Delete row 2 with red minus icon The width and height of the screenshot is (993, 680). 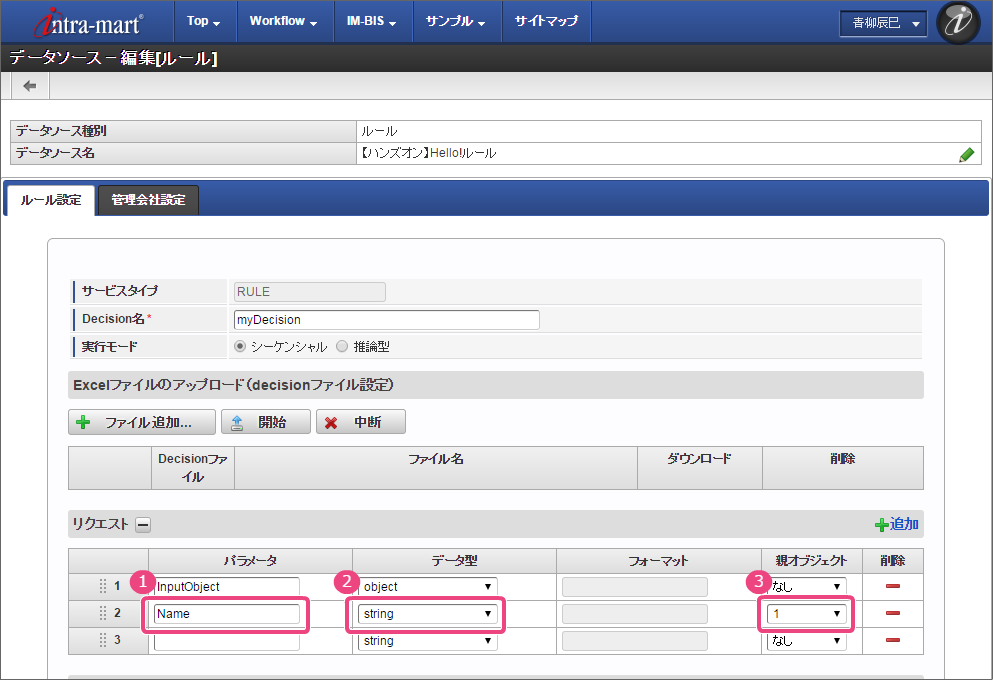[893, 613]
